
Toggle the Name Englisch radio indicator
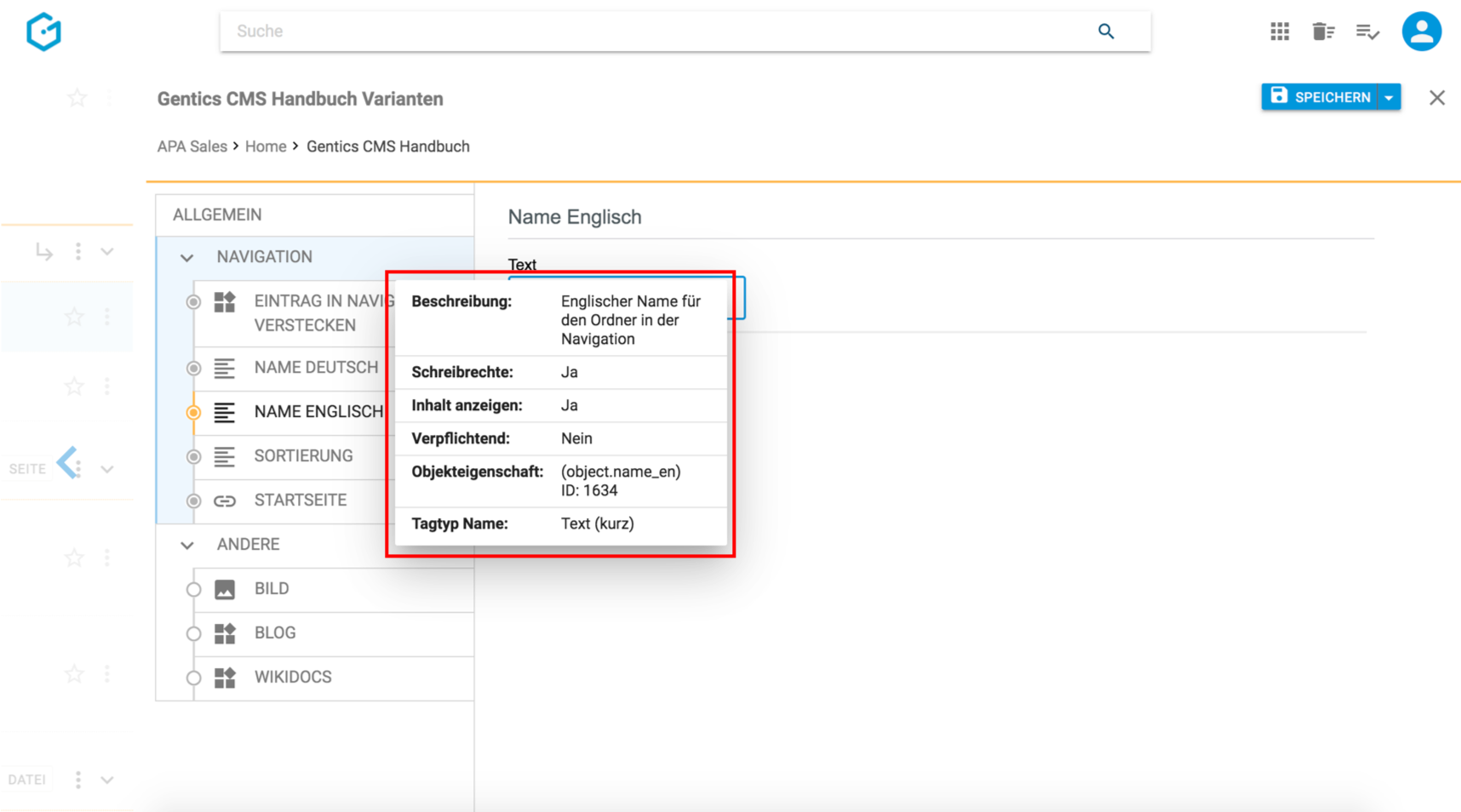194,413
